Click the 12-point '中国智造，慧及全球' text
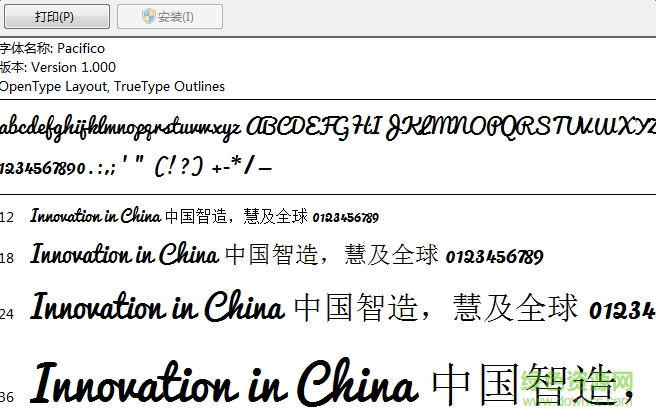Image resolution: width=656 pixels, height=420 pixels. (236, 216)
